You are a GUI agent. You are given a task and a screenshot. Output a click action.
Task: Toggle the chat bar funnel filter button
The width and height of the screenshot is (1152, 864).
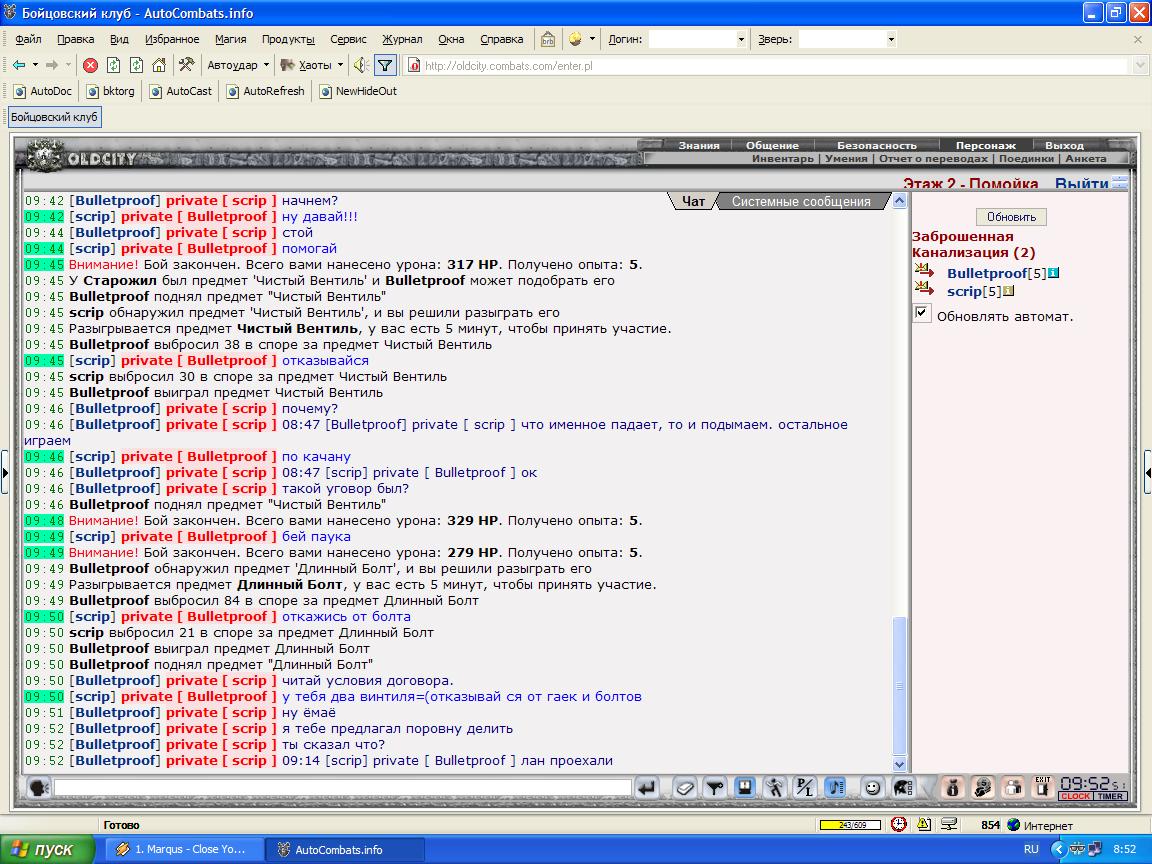pyautogui.click(x=715, y=788)
